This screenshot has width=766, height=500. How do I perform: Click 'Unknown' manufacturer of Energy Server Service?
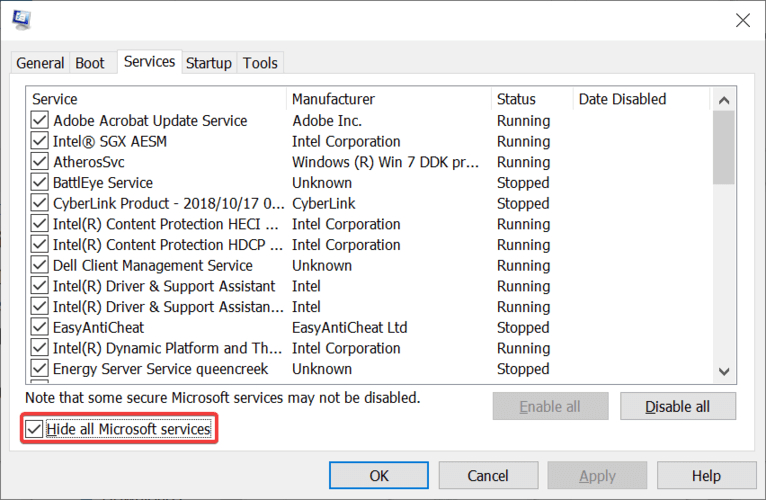[322, 369]
